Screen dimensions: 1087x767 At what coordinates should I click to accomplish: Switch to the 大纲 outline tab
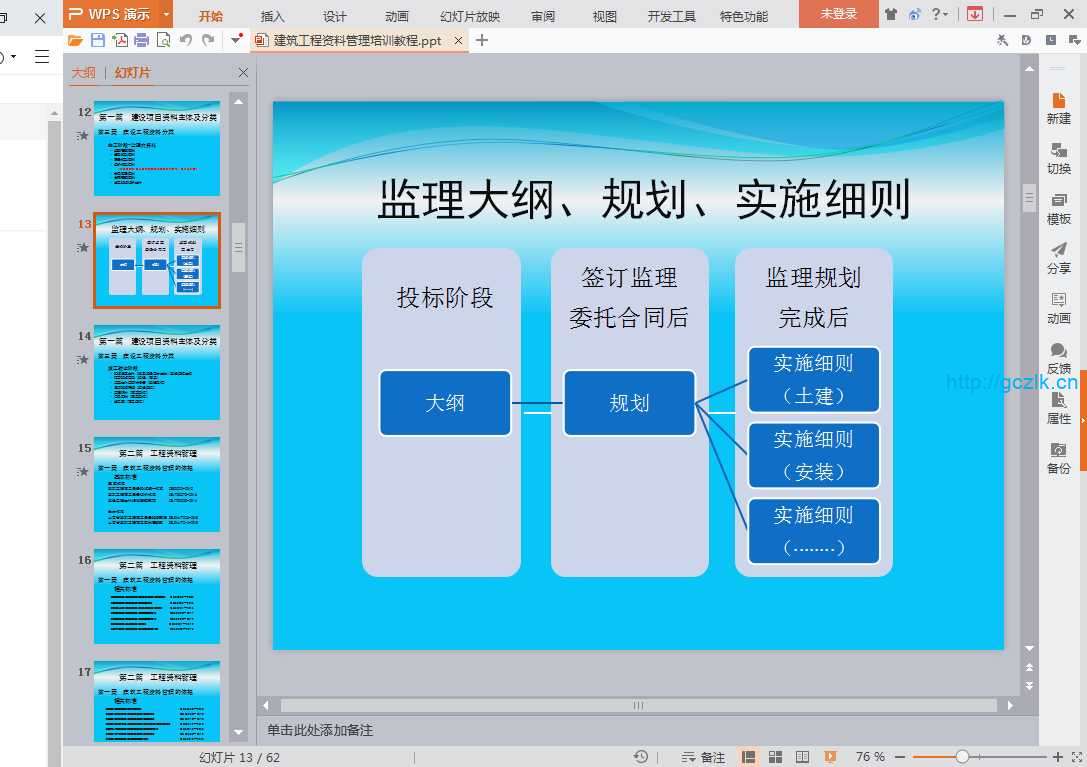click(x=83, y=73)
